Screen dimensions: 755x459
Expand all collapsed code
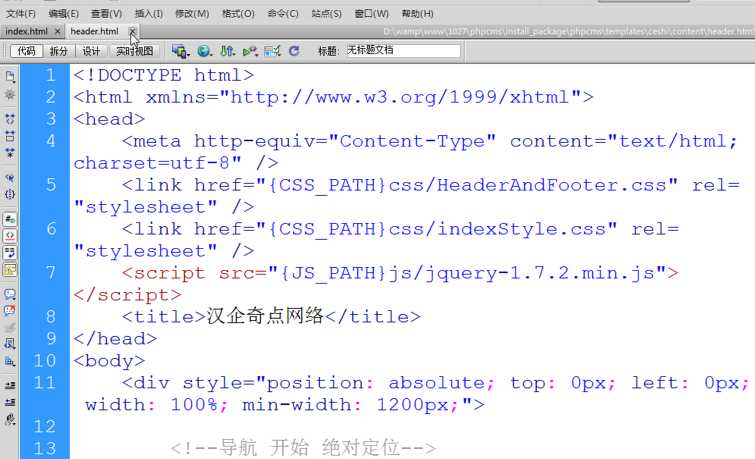(x=10, y=153)
